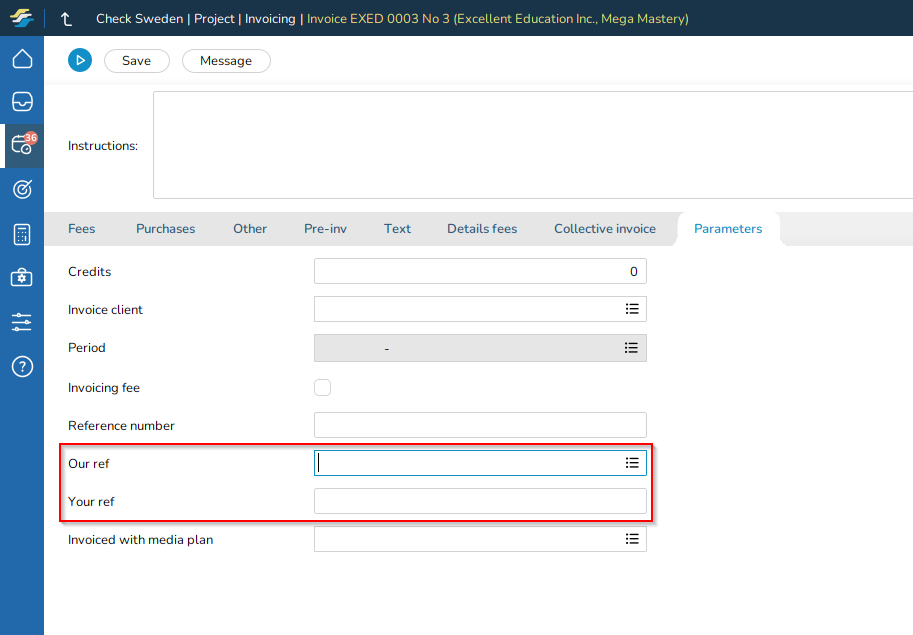Open the Invoice client list dropdown
The width and height of the screenshot is (913, 635).
[x=632, y=310]
